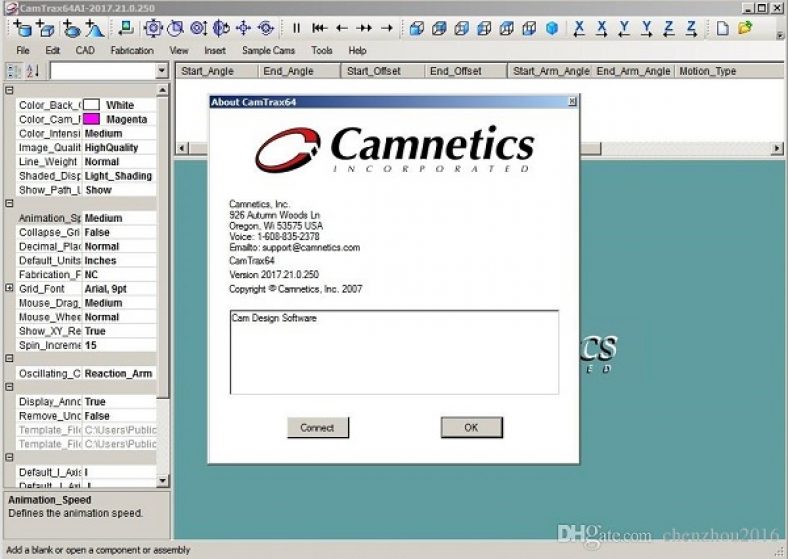788x559 pixels.
Task: Click the first Z axis rotate icon
Action: [x=669, y=29]
